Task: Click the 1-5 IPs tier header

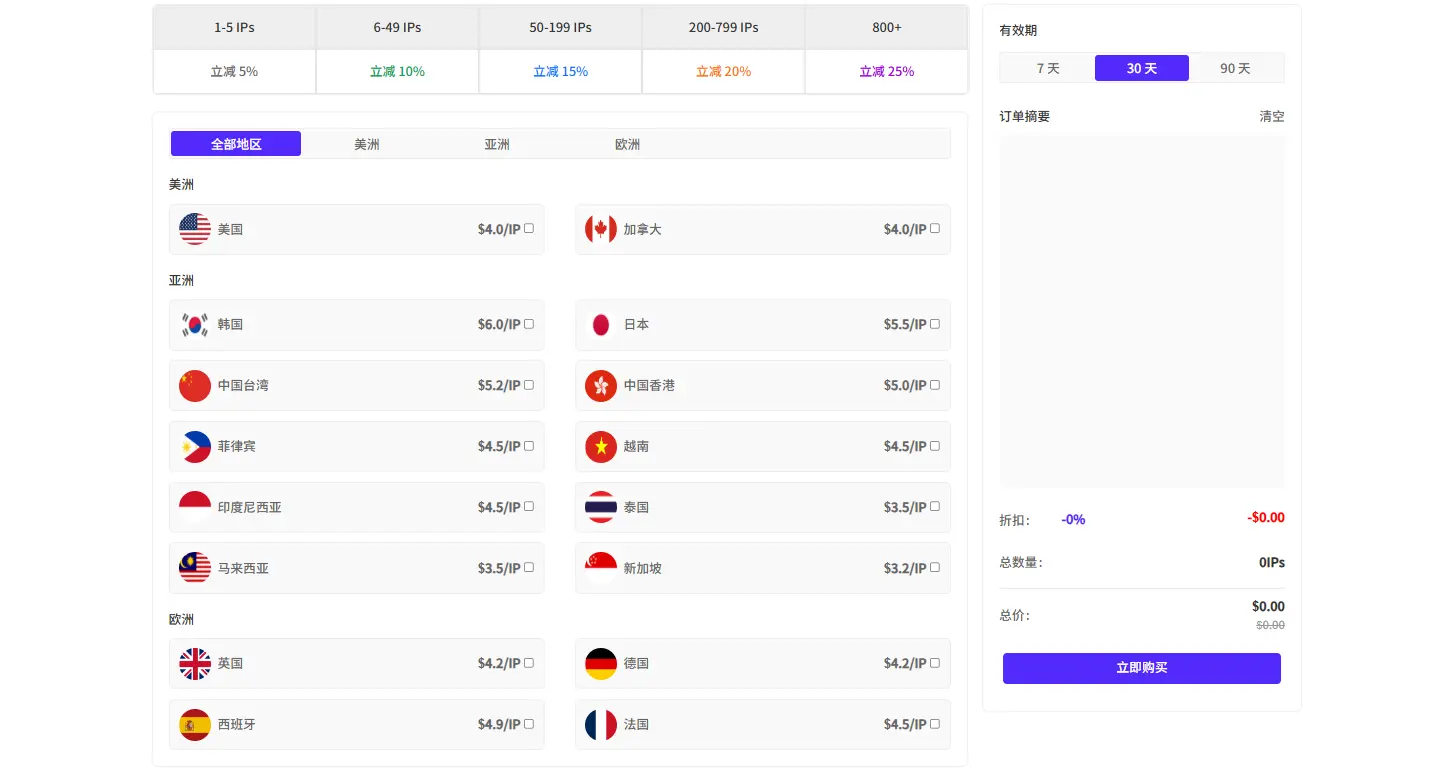Action: click(x=234, y=28)
